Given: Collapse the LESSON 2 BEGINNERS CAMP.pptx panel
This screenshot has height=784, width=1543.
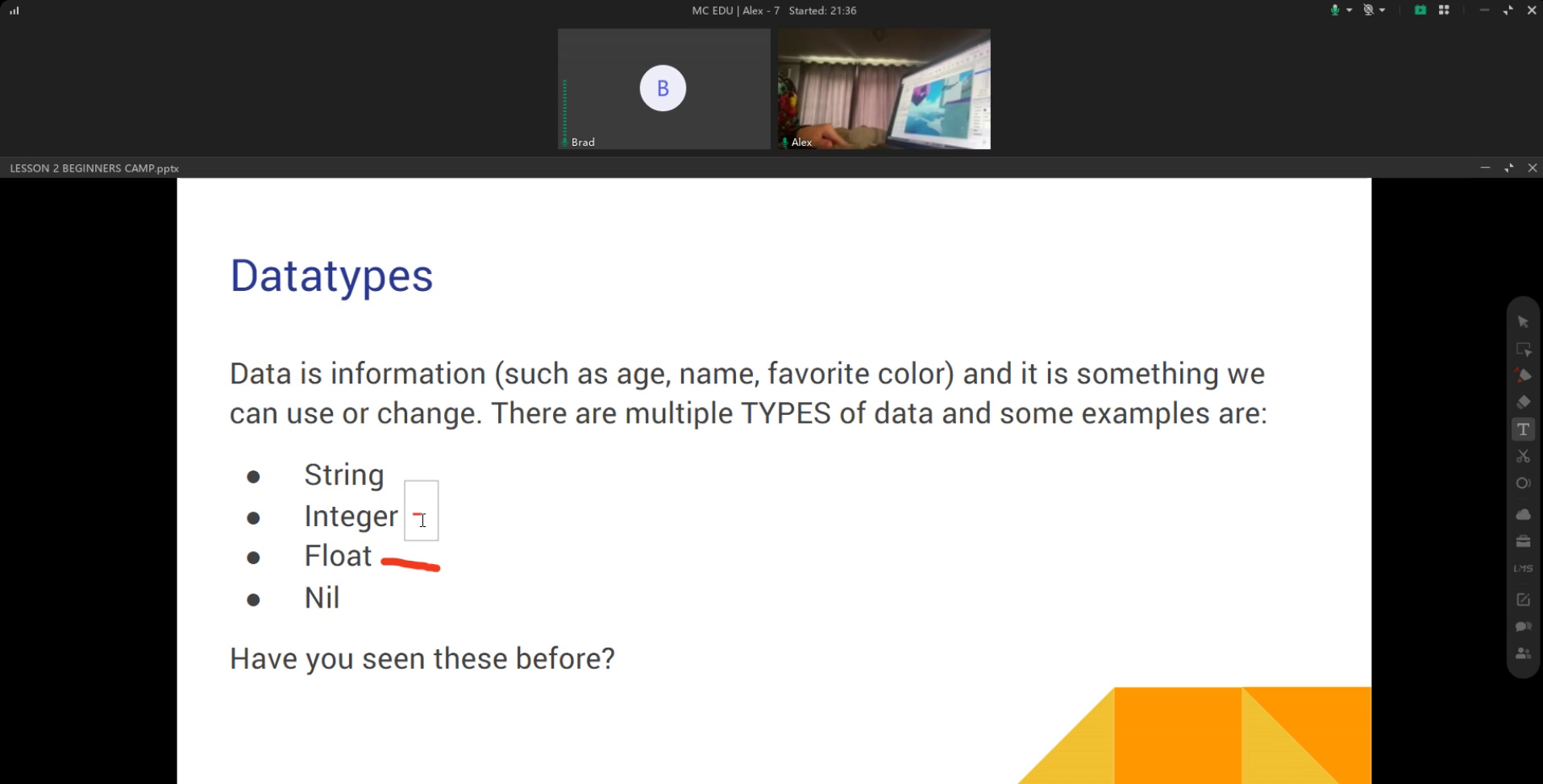Looking at the screenshot, I should point(1508,168).
